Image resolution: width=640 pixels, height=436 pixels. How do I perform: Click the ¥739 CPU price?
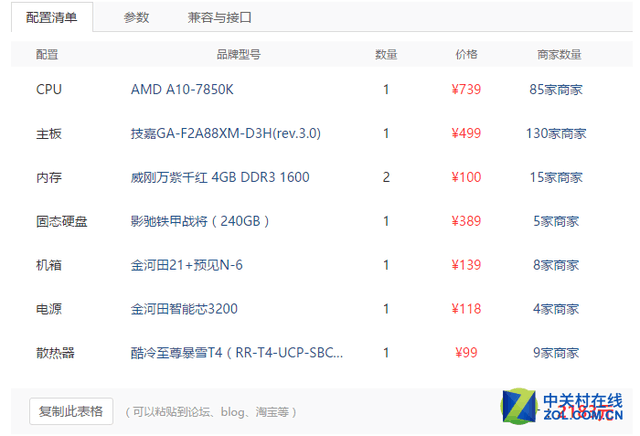pos(466,89)
